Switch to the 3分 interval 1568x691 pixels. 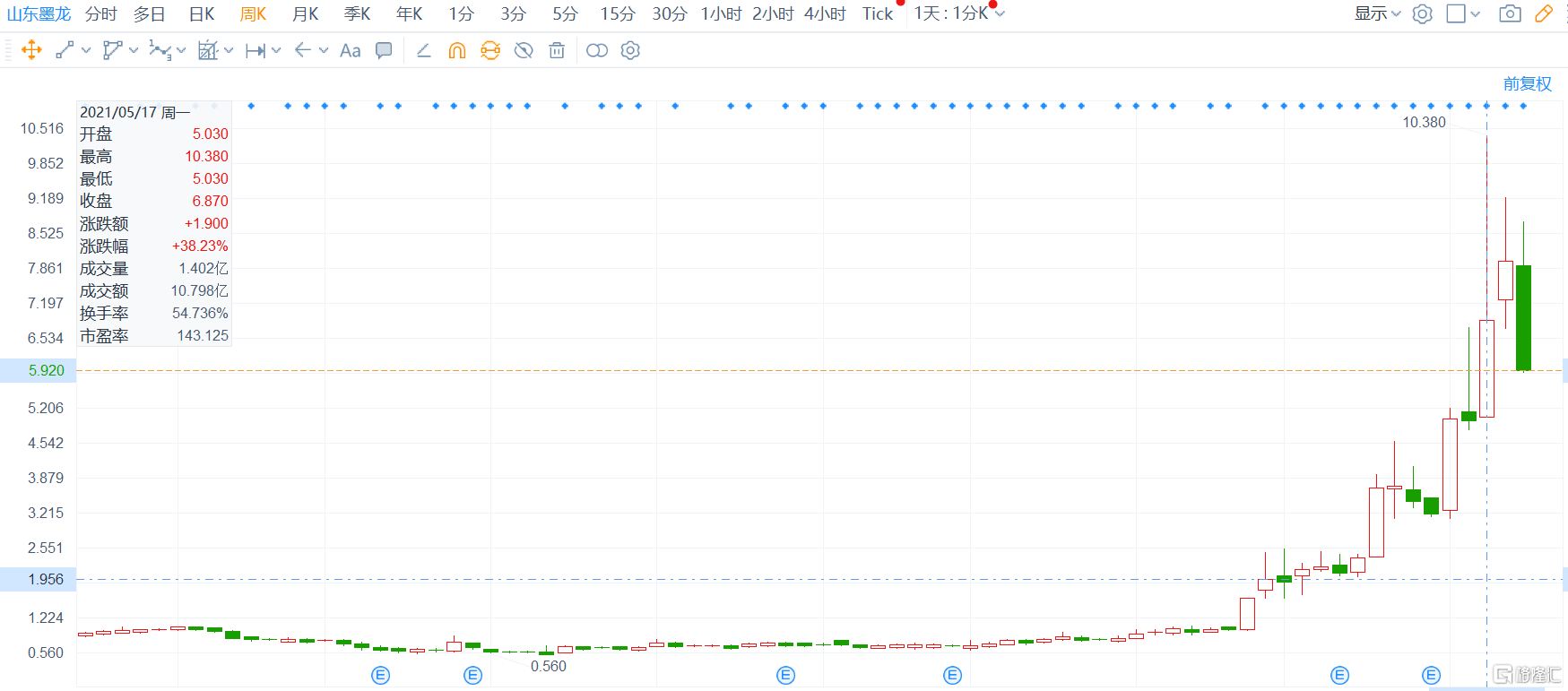click(514, 13)
